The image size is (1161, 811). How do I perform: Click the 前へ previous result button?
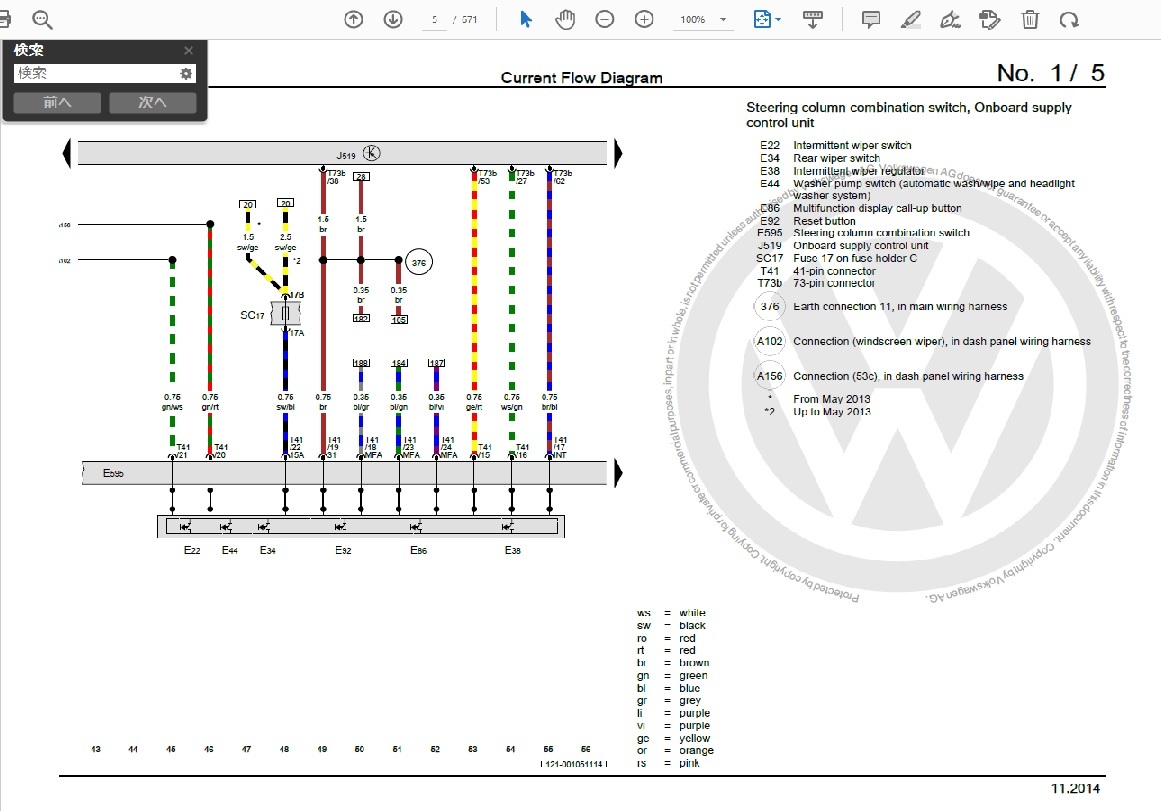pyautogui.click(x=57, y=102)
